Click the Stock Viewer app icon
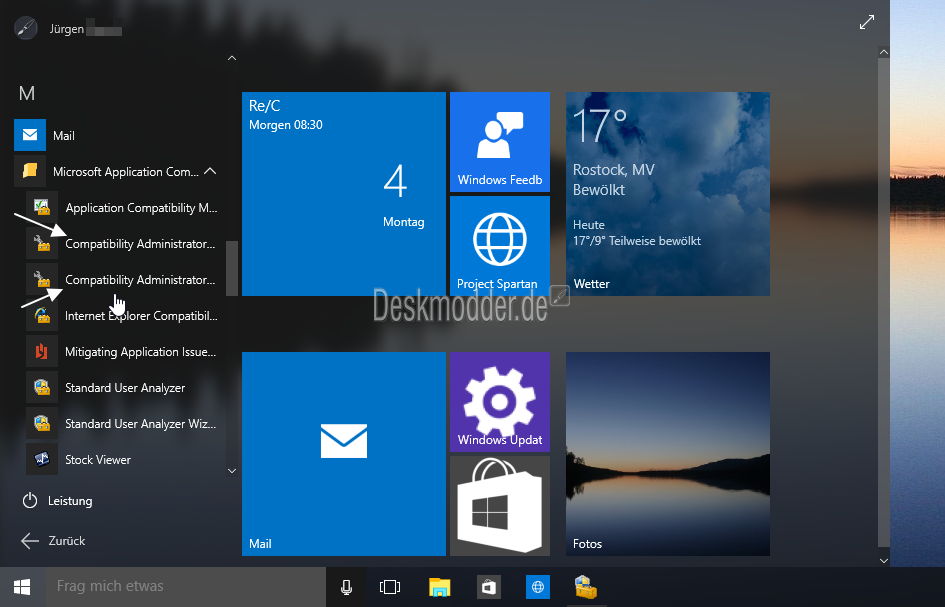945x607 pixels. click(42, 460)
